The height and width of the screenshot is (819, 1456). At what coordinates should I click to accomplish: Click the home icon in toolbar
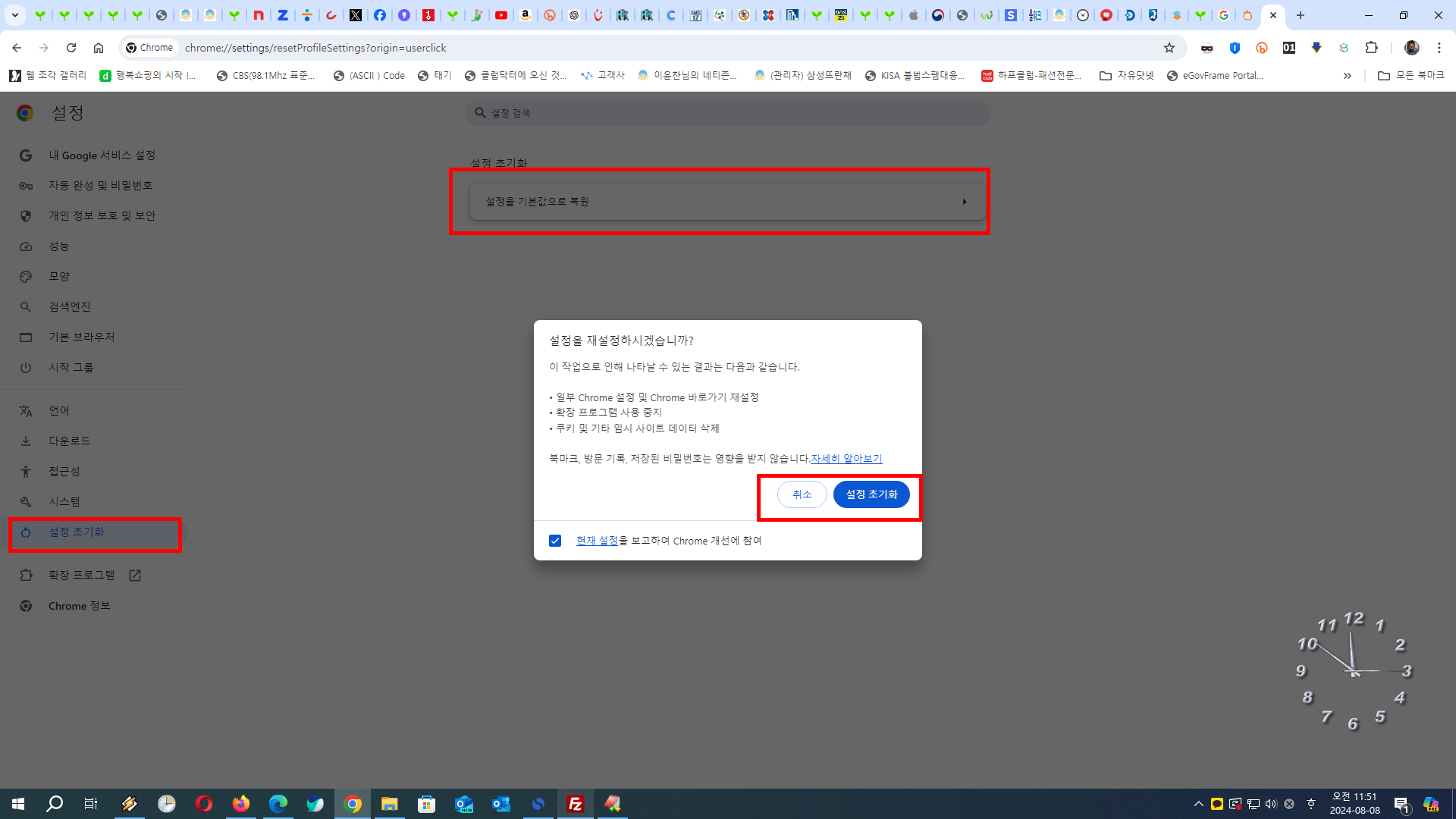tap(99, 48)
